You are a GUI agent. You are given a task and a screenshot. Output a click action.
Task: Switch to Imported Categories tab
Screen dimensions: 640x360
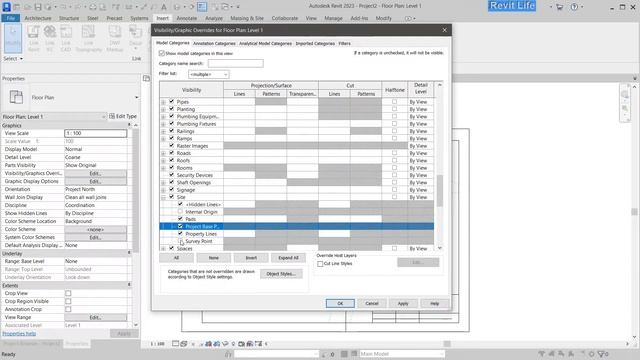click(315, 43)
